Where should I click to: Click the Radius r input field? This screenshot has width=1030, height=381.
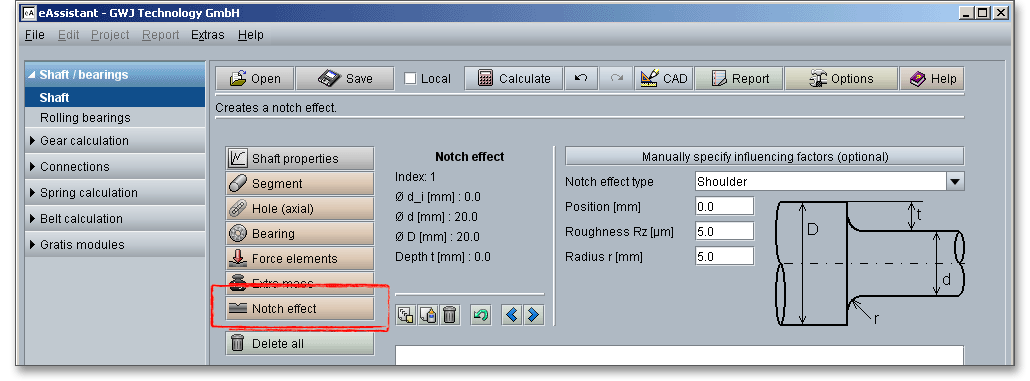click(x=725, y=256)
